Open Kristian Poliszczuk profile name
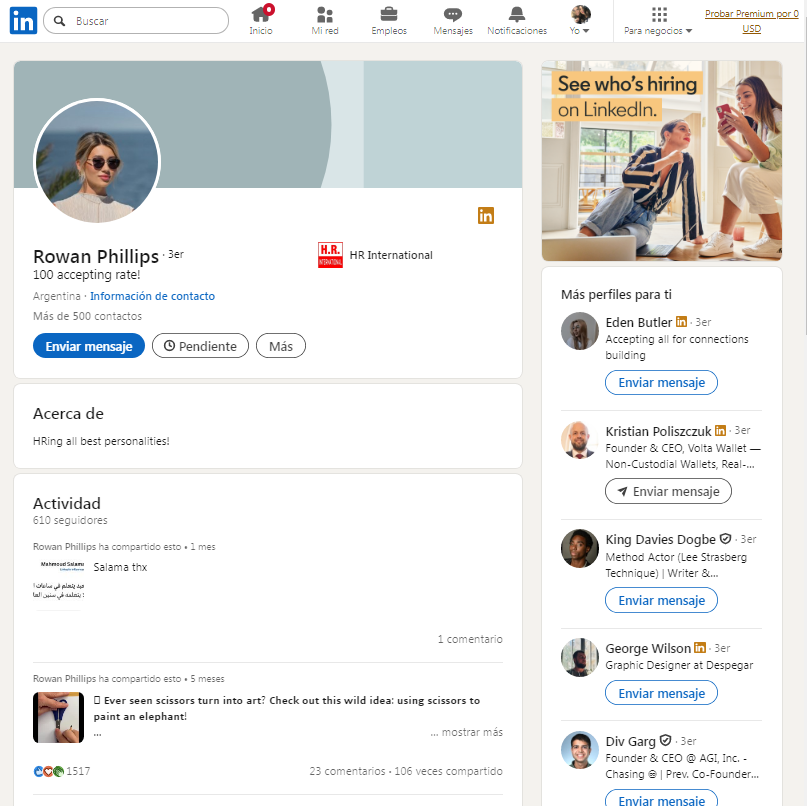Screen dimensions: 807x806 [x=658, y=431]
